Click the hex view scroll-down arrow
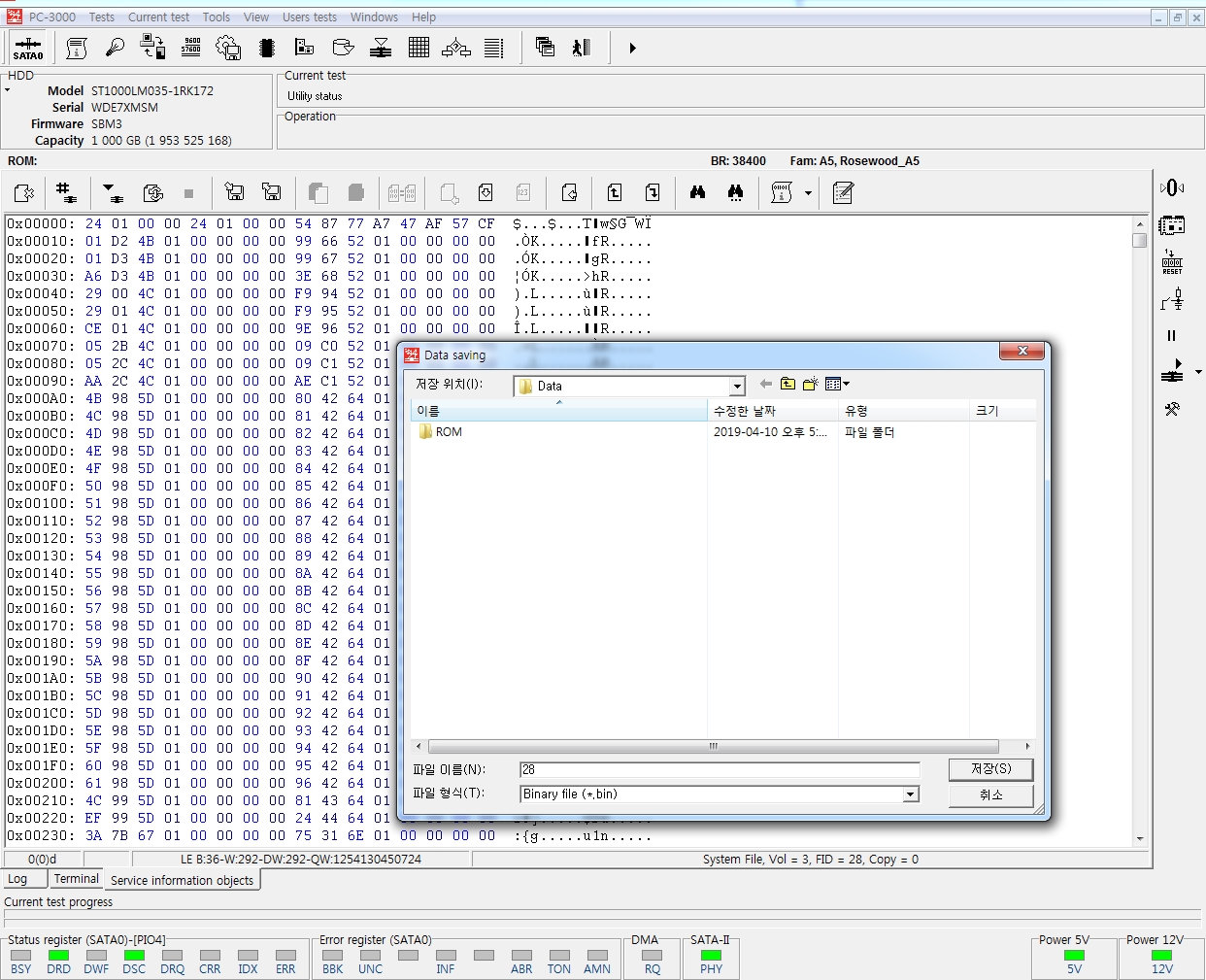The width and height of the screenshot is (1206, 980). tap(1140, 838)
